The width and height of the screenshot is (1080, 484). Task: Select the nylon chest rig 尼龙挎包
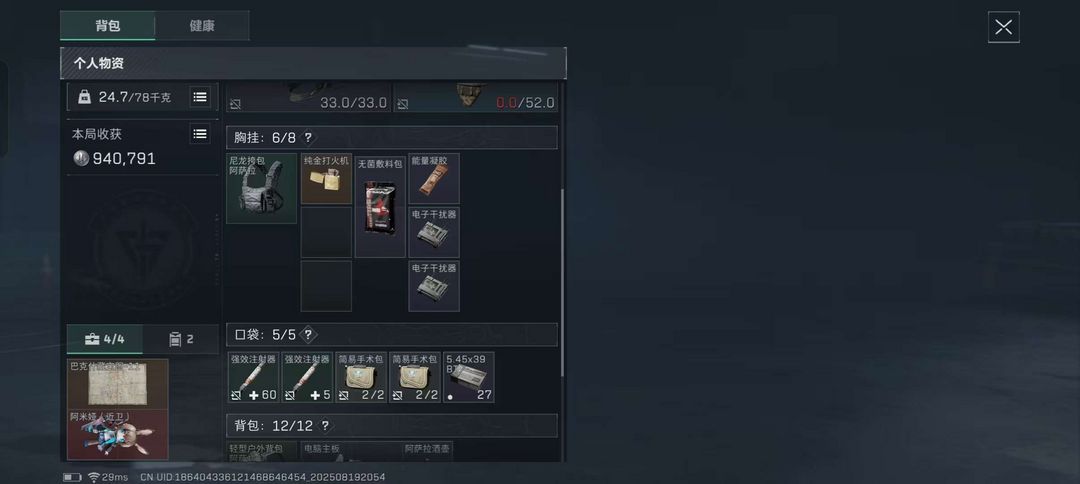pos(262,189)
